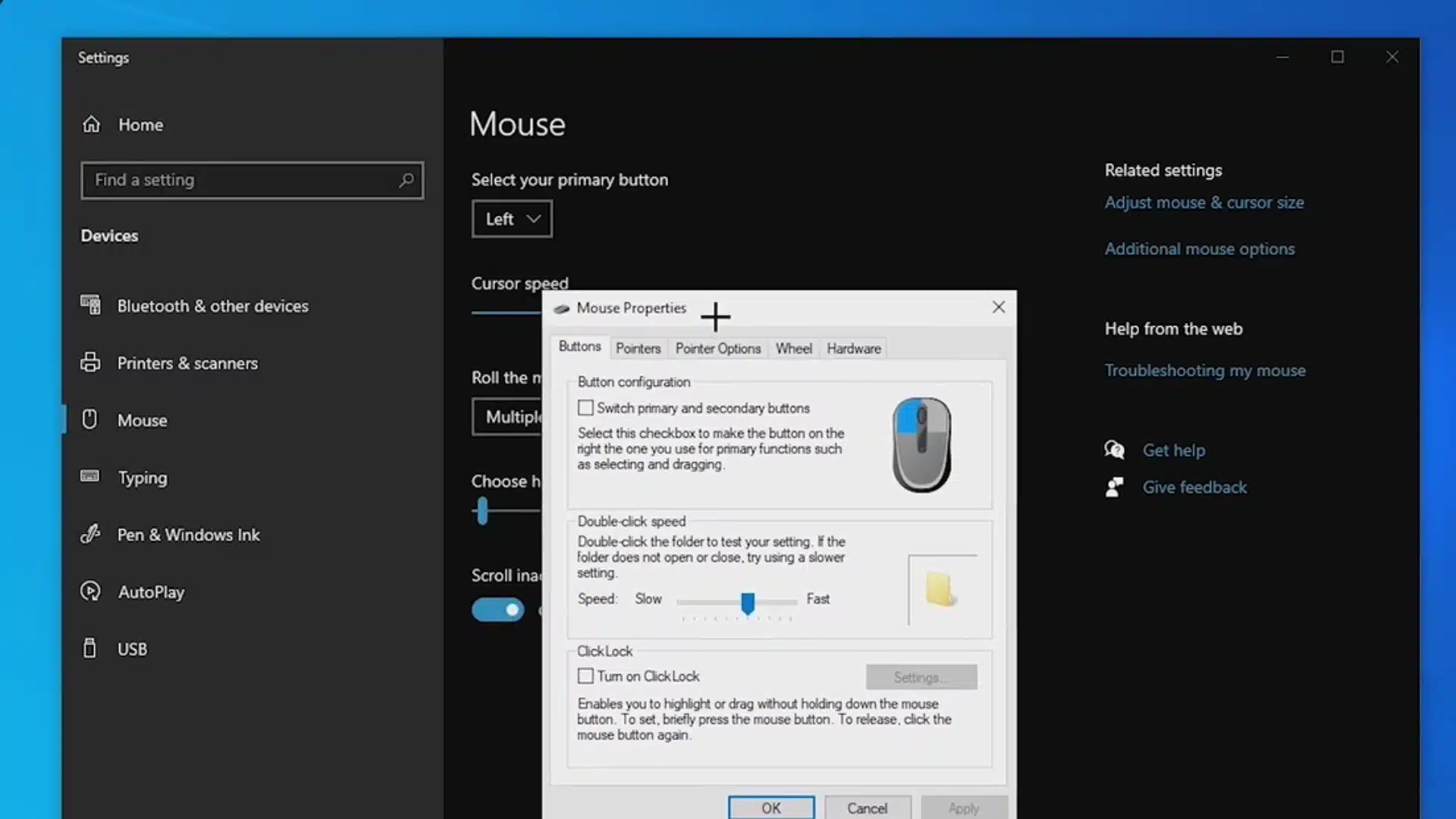Open Bluetooth & other devices icon

[x=90, y=305]
